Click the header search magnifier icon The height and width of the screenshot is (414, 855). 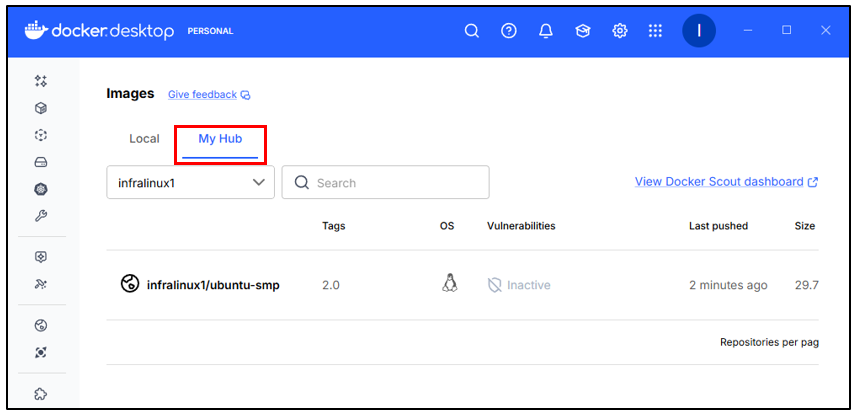pyautogui.click(x=472, y=31)
